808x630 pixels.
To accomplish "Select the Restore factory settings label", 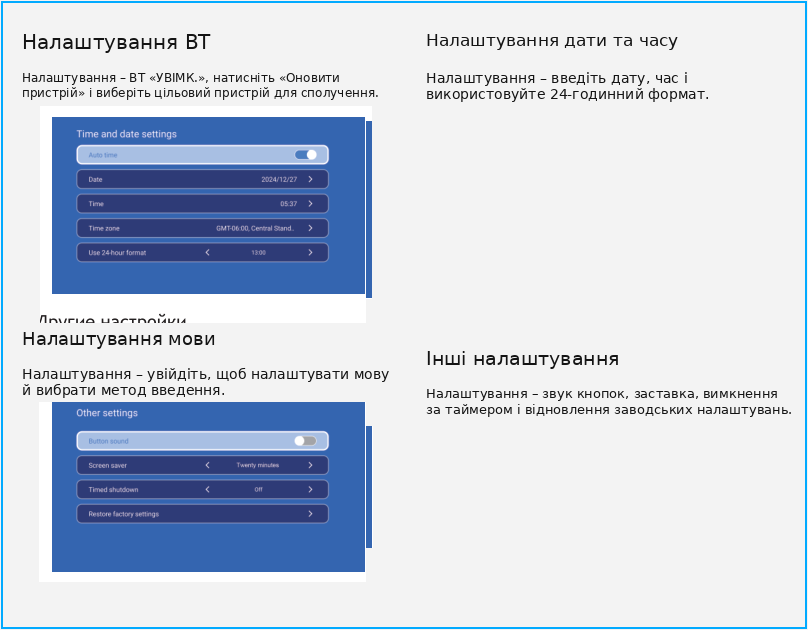I will click(124, 514).
